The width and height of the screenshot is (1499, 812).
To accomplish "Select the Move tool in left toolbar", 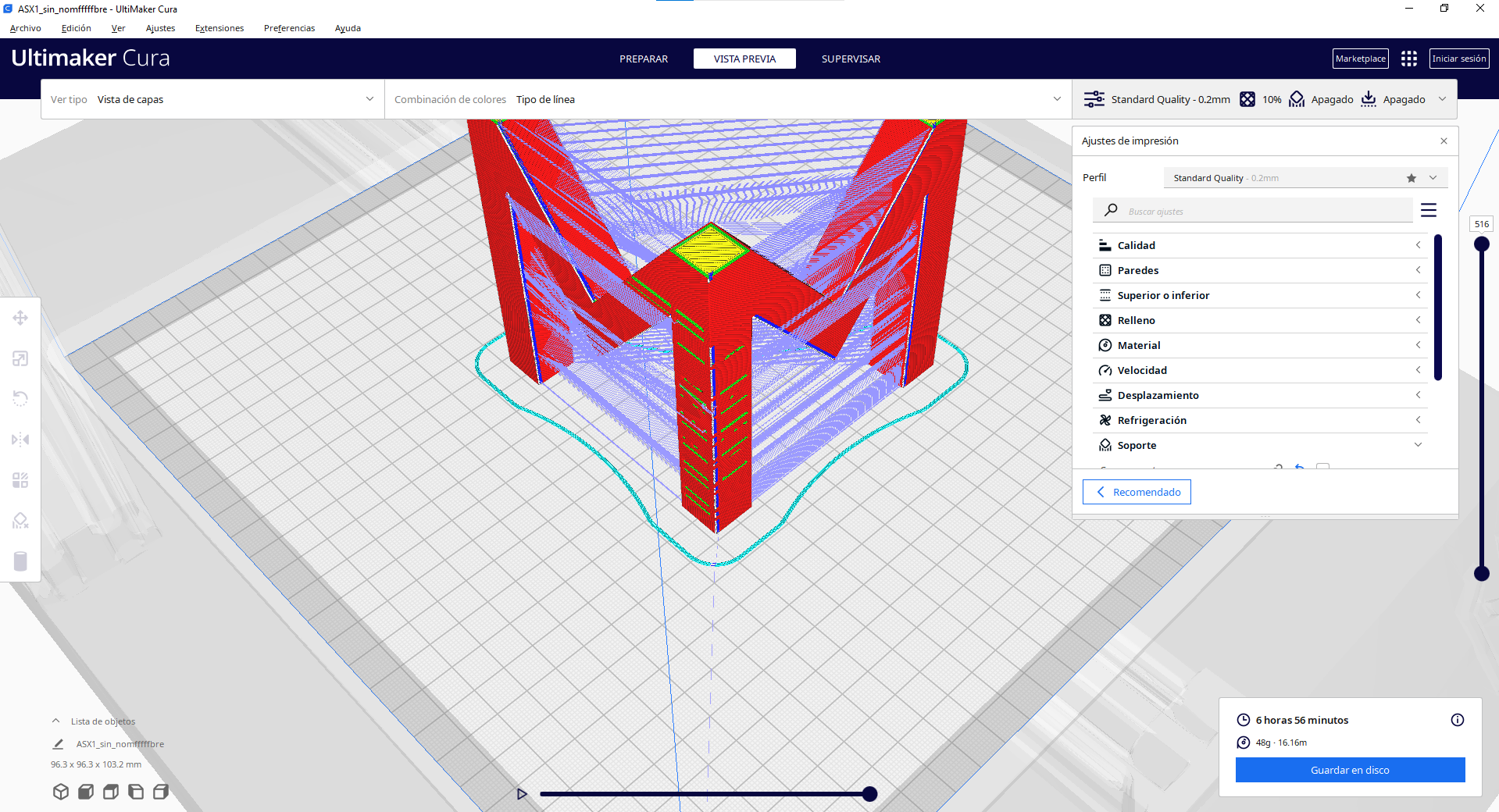I will point(20,318).
